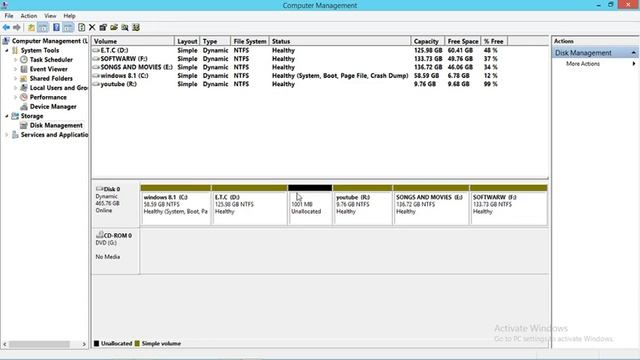Select the CD-ROM 0 label box
This screenshot has width=640, height=360.
tap(116, 251)
